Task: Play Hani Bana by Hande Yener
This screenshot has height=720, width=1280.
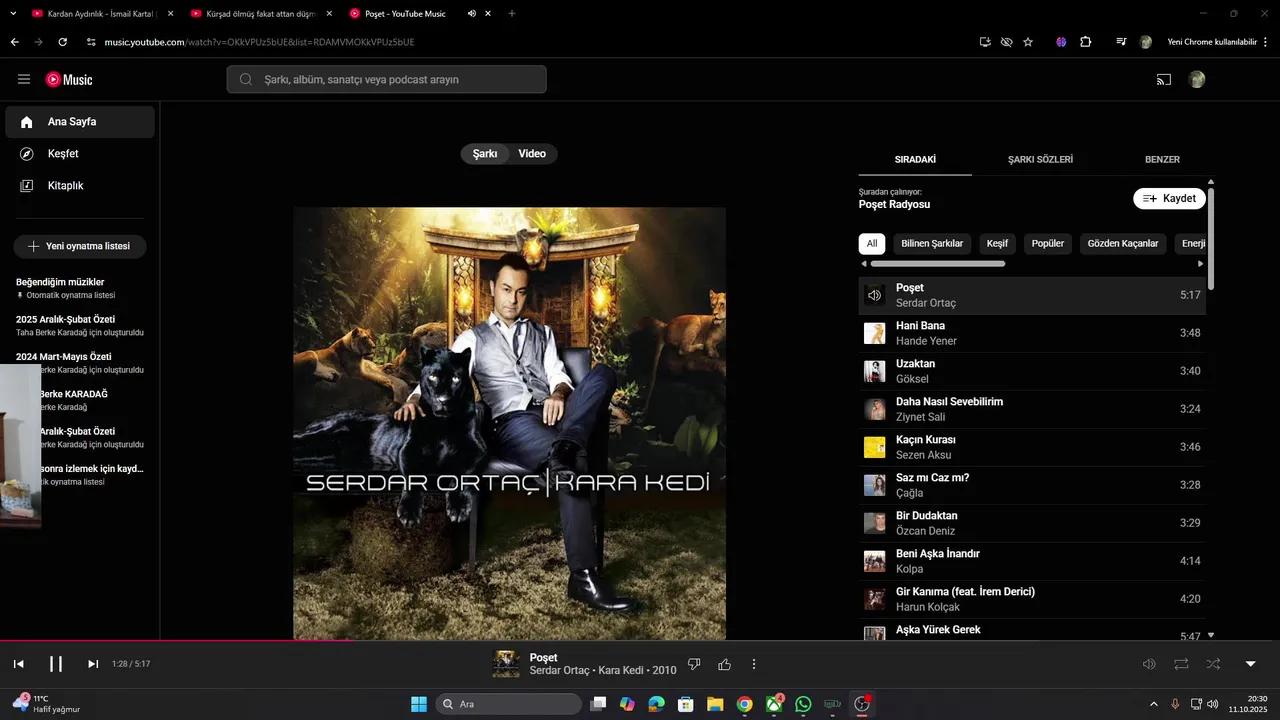Action: click(x=1032, y=333)
